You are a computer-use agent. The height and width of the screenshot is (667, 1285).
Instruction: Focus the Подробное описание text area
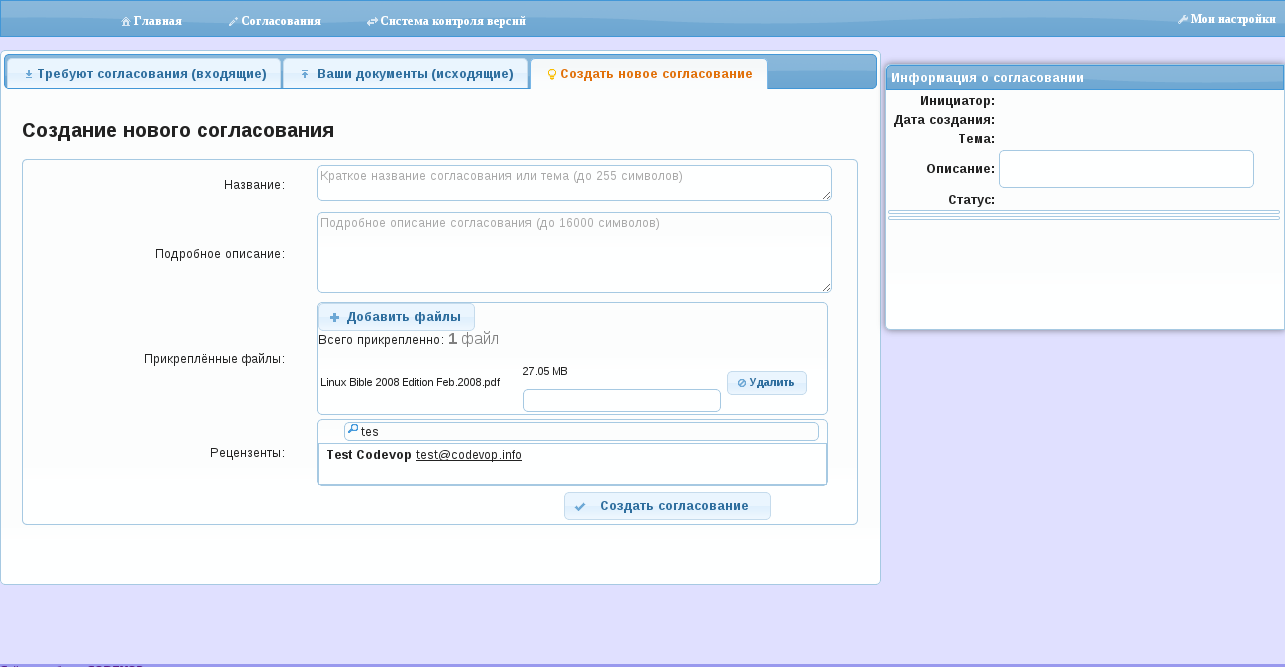(x=574, y=252)
